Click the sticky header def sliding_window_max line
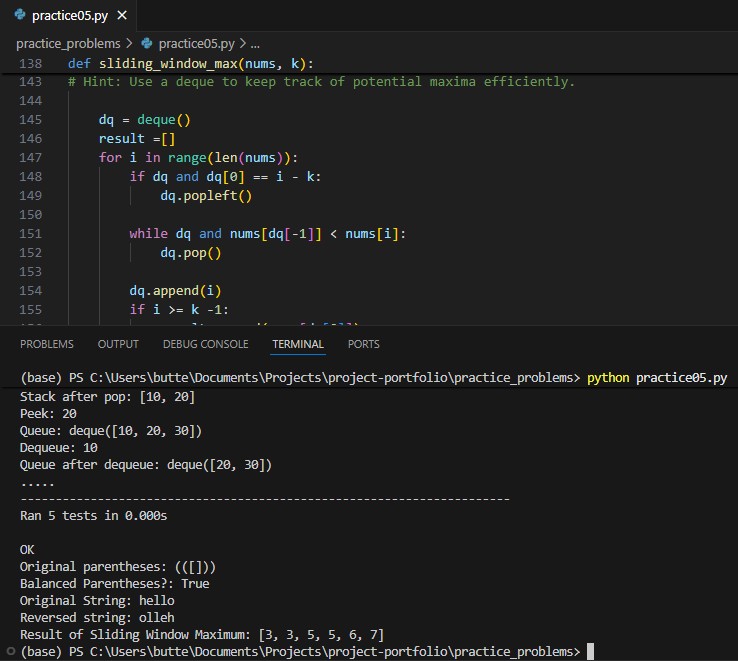Image resolution: width=738 pixels, height=661 pixels. [x=191, y=64]
